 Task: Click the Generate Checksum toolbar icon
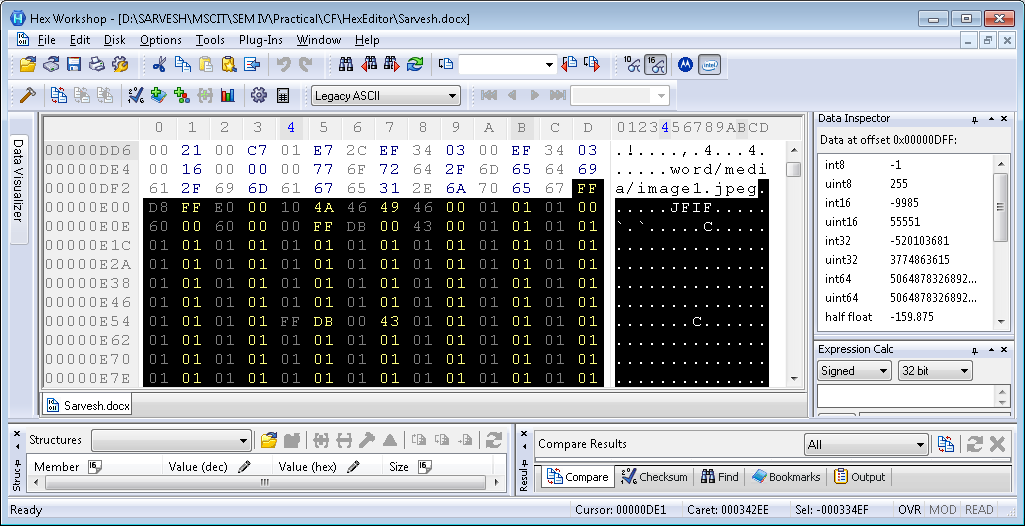click(135, 95)
